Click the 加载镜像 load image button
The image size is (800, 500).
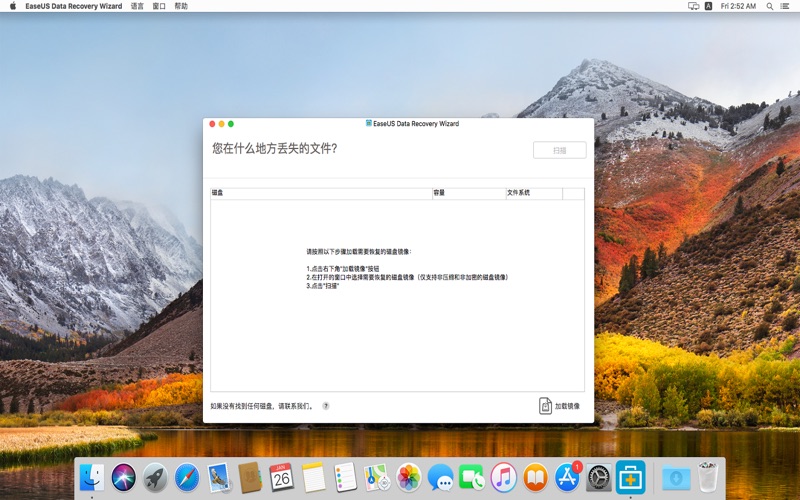[559, 406]
